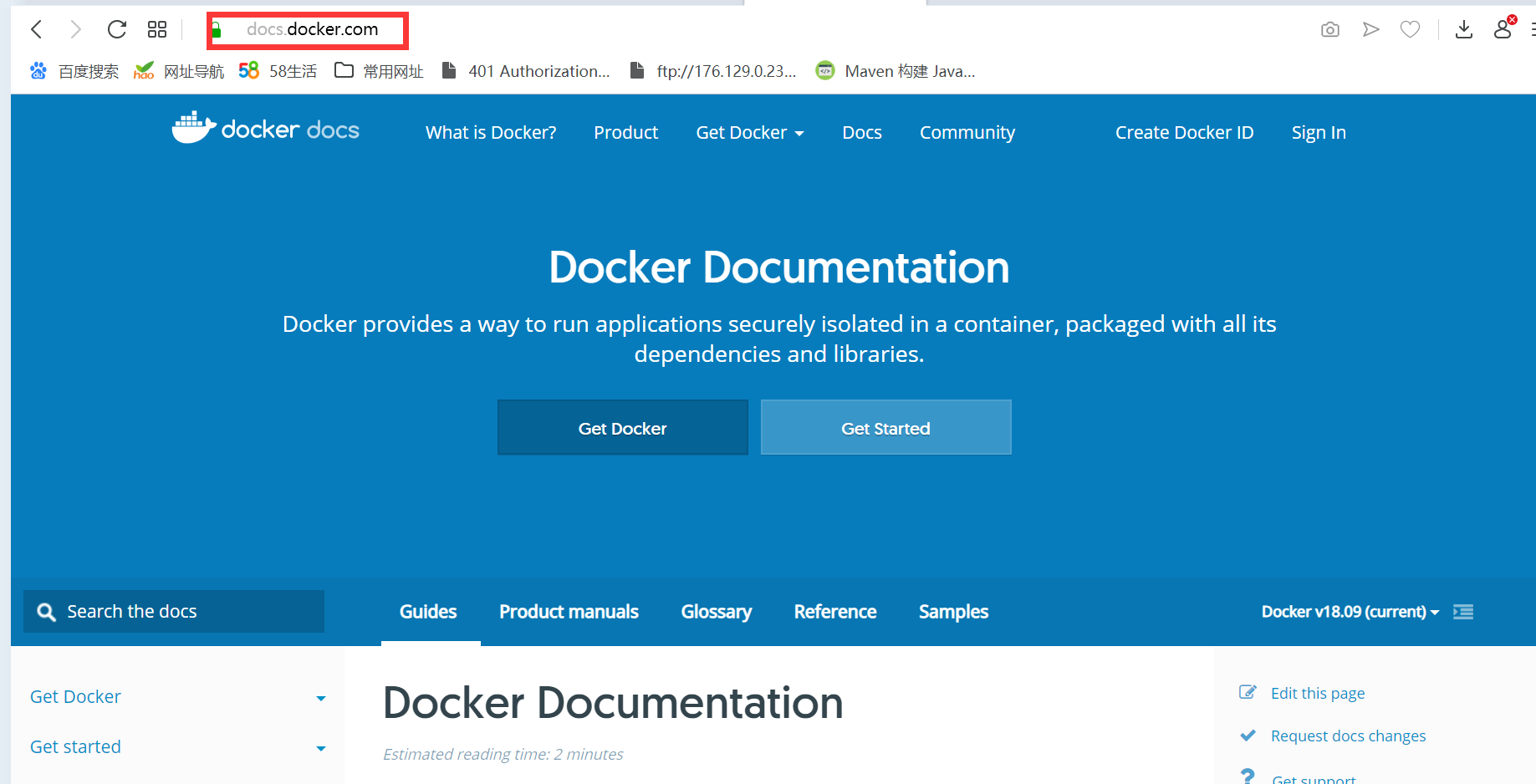
Task: Click the browser back arrow
Action: 36,29
